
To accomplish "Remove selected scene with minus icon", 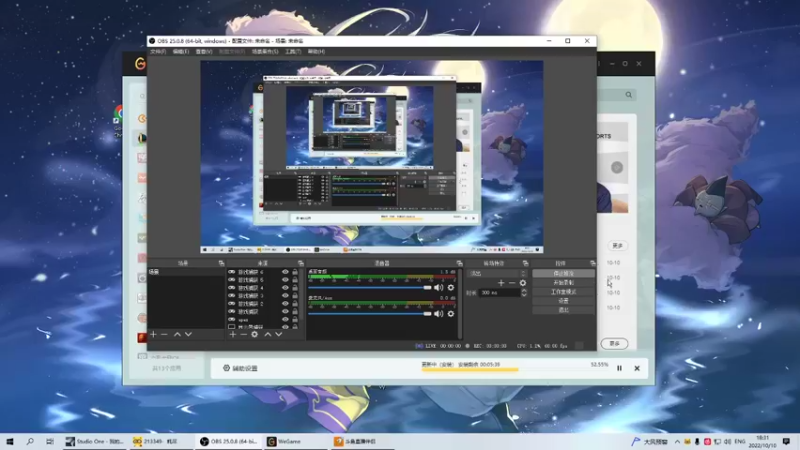I will (x=164, y=334).
